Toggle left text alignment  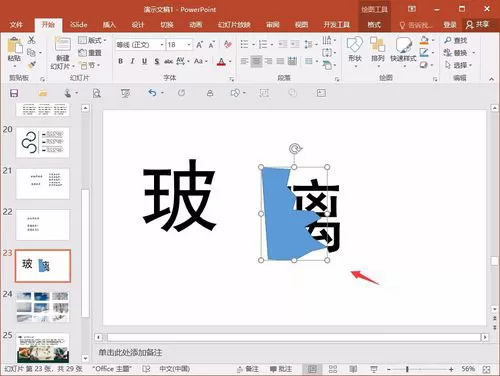pyautogui.click(x=244, y=61)
